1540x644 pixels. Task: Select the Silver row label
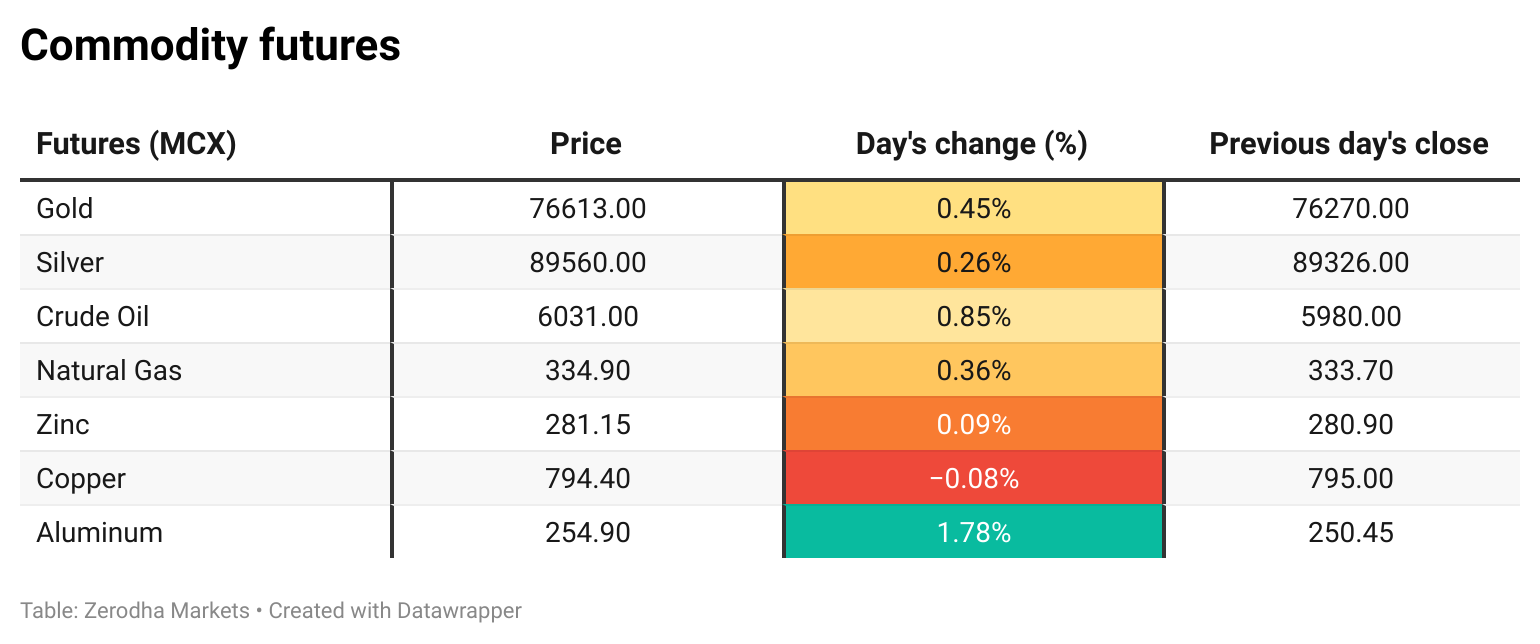pos(70,263)
